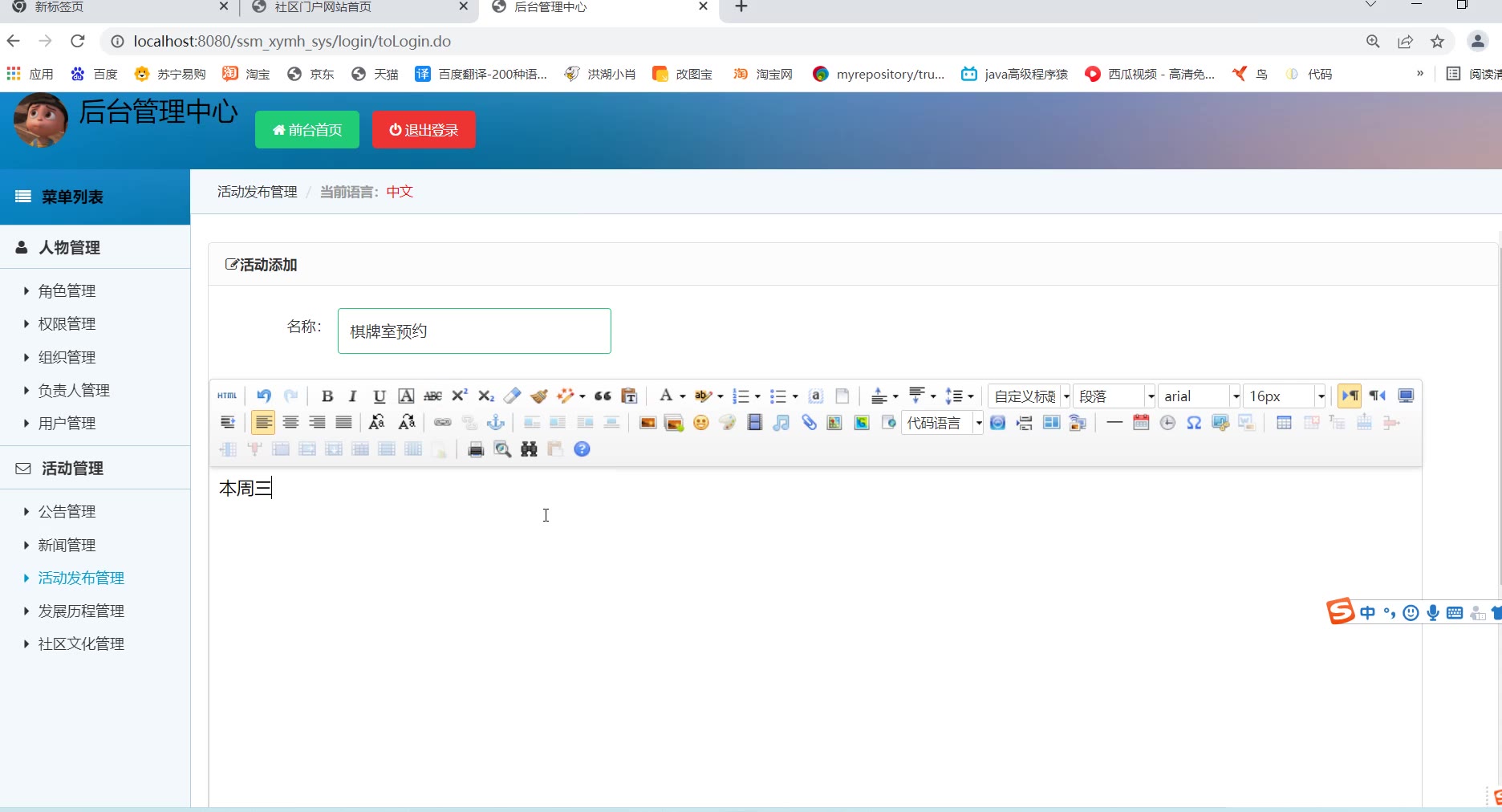
Task: Toggle the editor fullscreen mode
Action: pyautogui.click(x=1406, y=396)
